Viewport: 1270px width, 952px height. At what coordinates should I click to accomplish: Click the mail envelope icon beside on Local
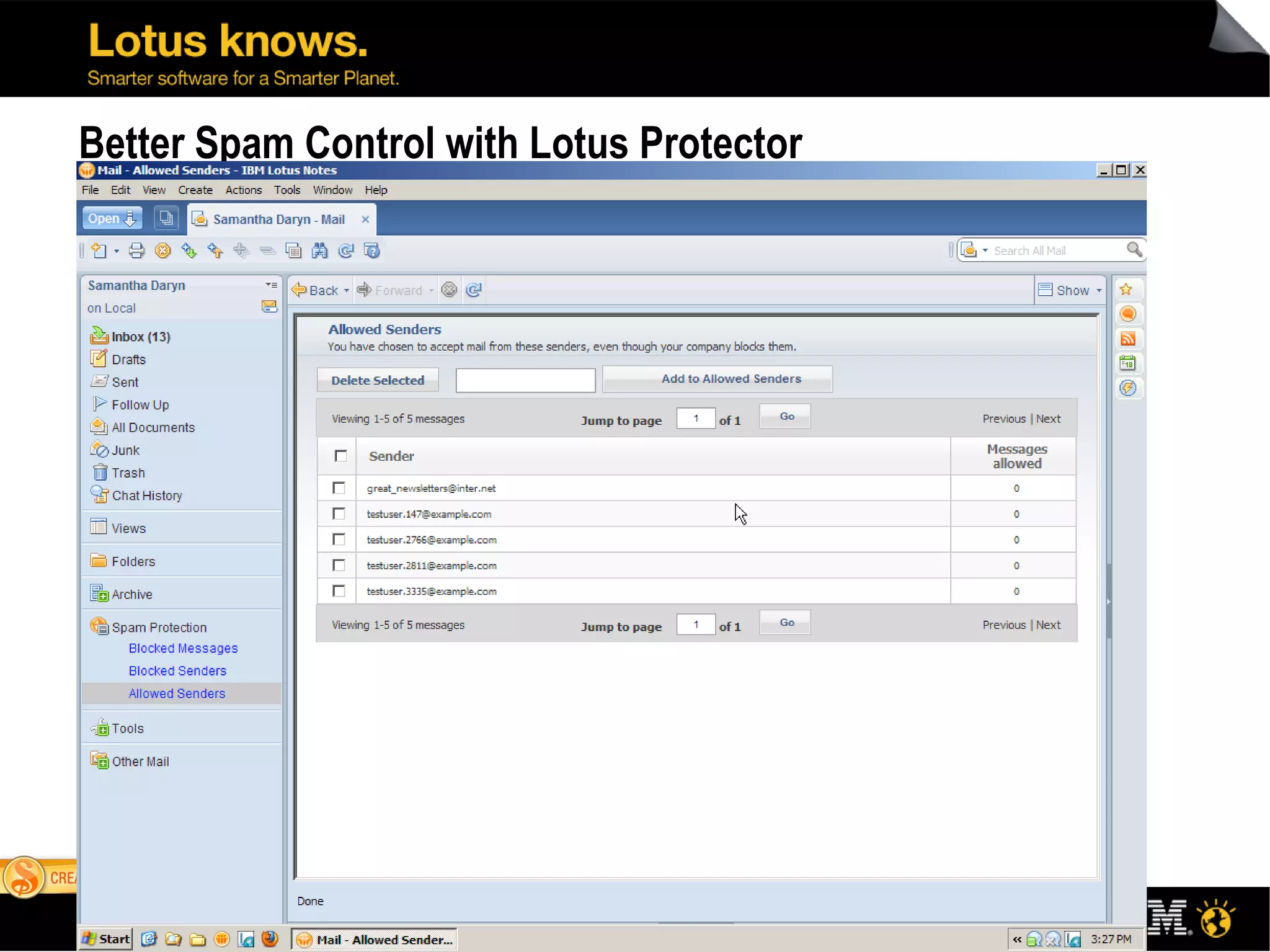(269, 307)
